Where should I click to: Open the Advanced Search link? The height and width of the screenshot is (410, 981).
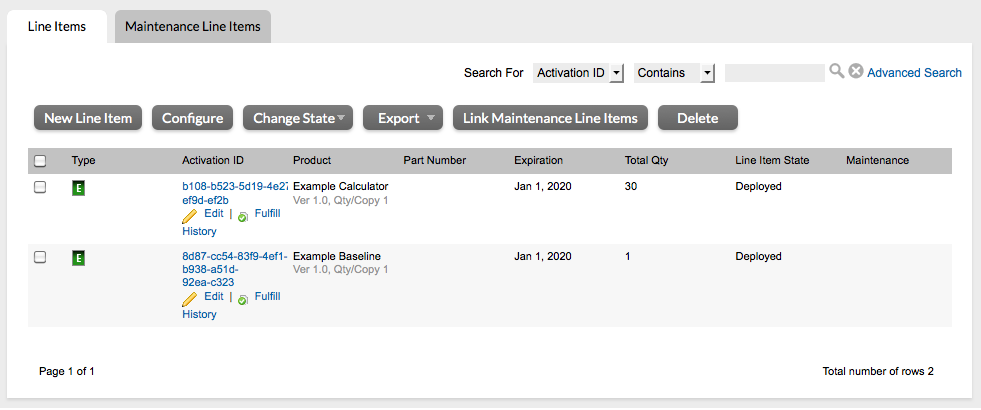tap(914, 73)
